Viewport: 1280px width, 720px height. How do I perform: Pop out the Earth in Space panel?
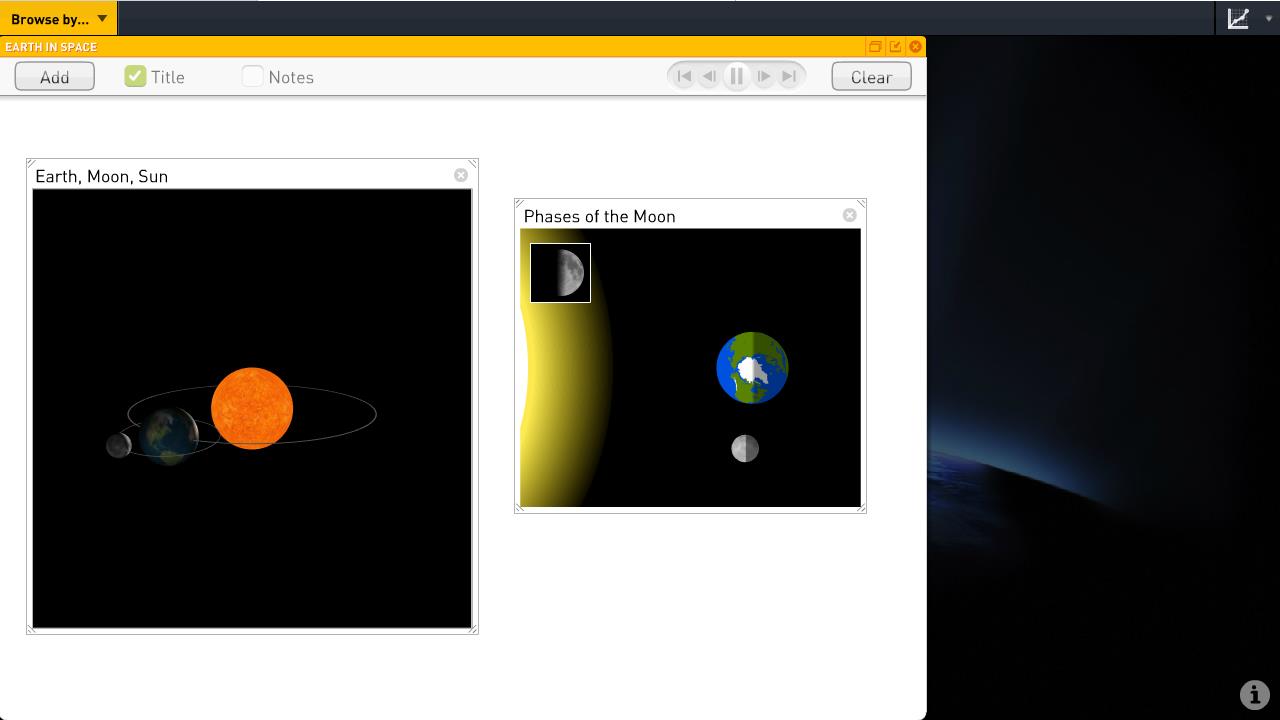click(x=895, y=47)
